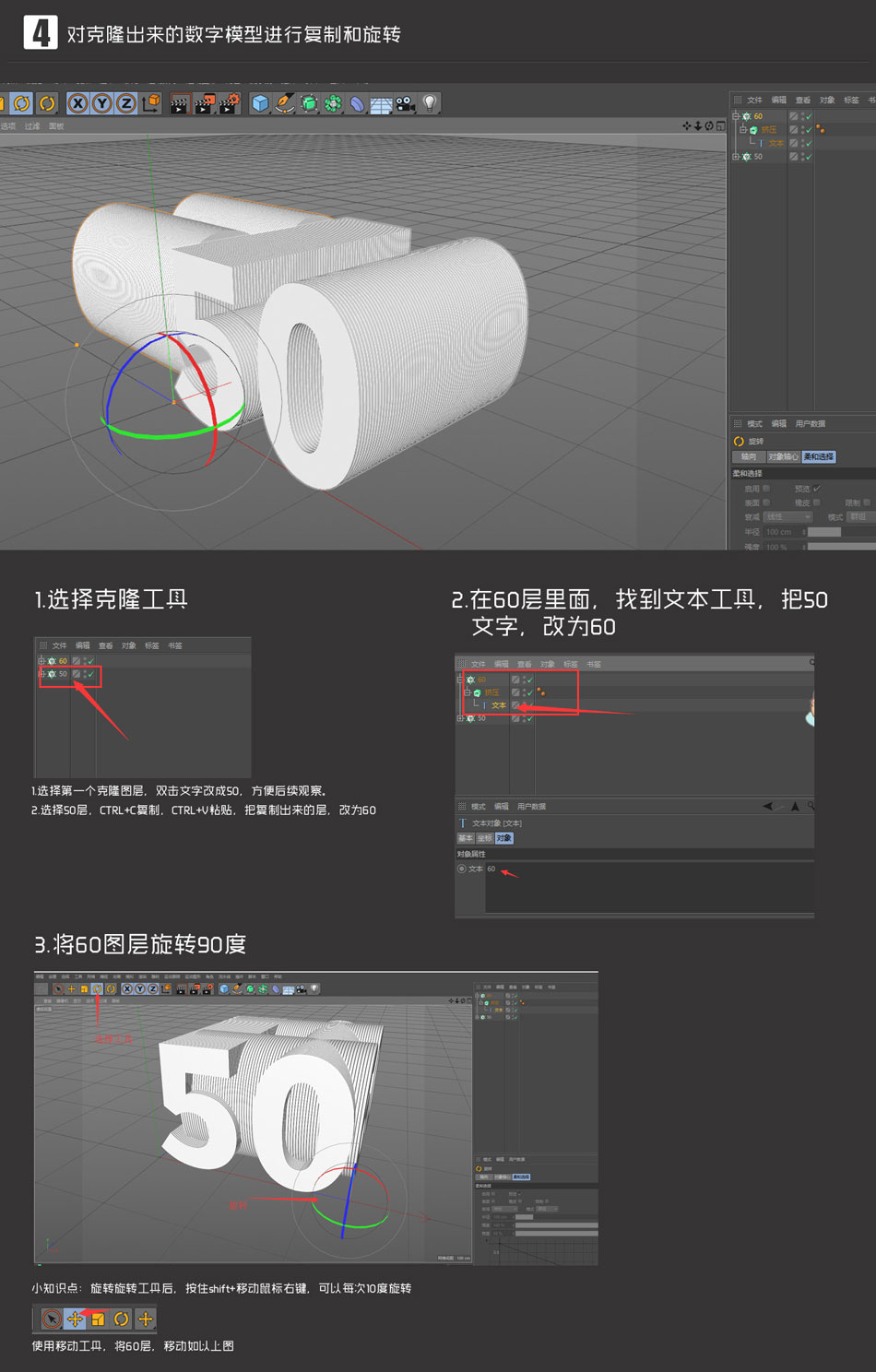Click the Floor environment grid icon

(381, 105)
